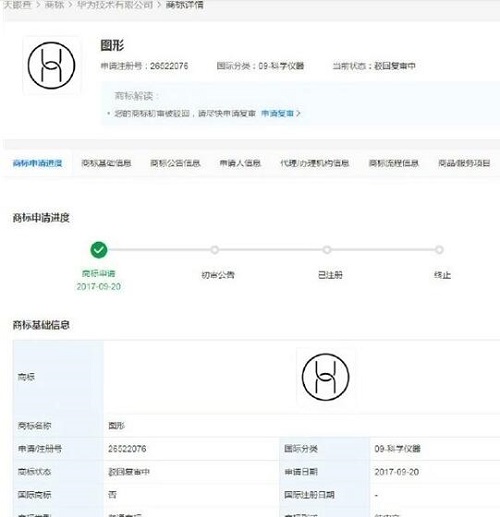Go to 天眼查 breadcrumb home link
Viewport: 500px width, 517px height.
(17, 5)
